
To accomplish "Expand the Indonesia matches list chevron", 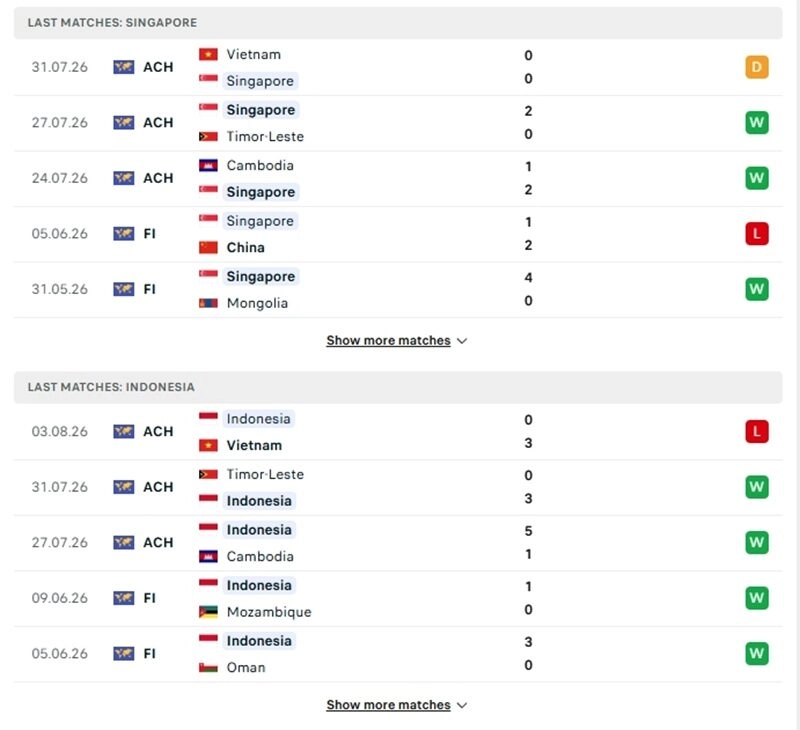I will click(462, 705).
